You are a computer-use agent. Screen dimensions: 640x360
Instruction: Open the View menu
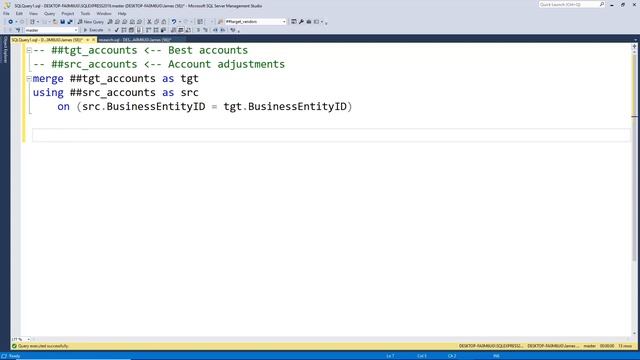[x=33, y=13]
